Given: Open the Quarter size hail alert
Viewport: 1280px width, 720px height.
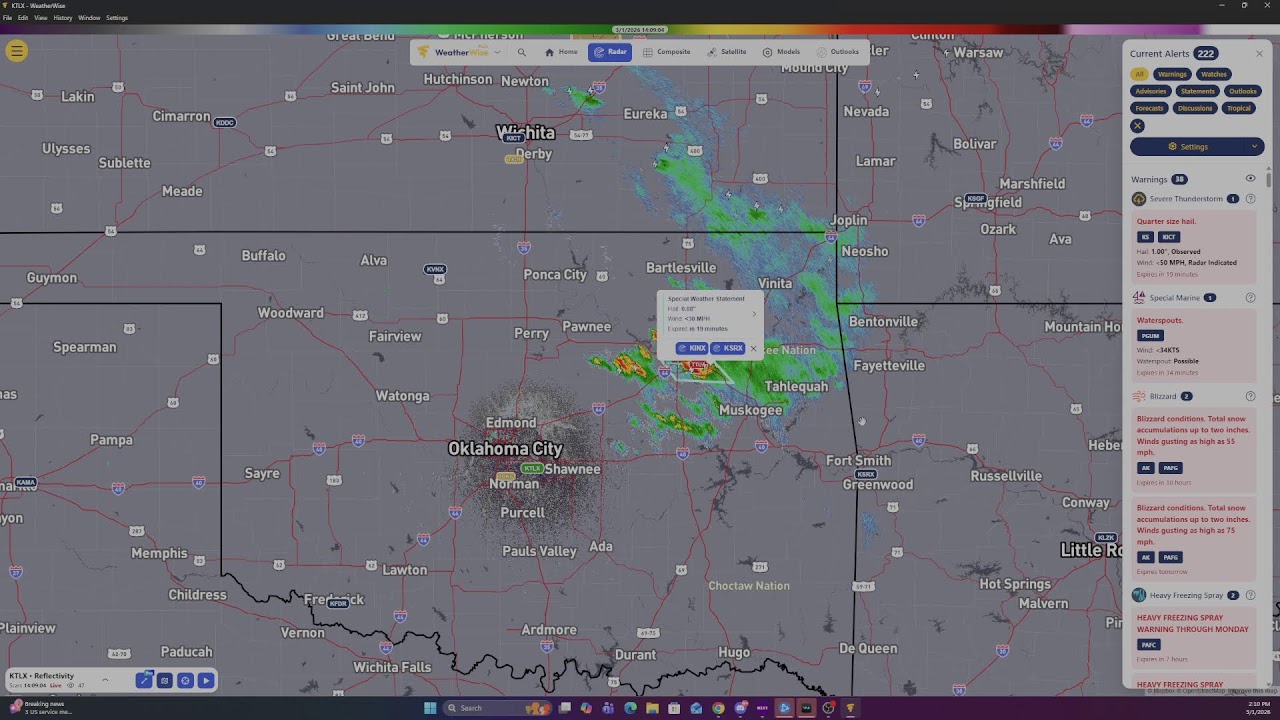Looking at the screenshot, I should tap(1193, 247).
